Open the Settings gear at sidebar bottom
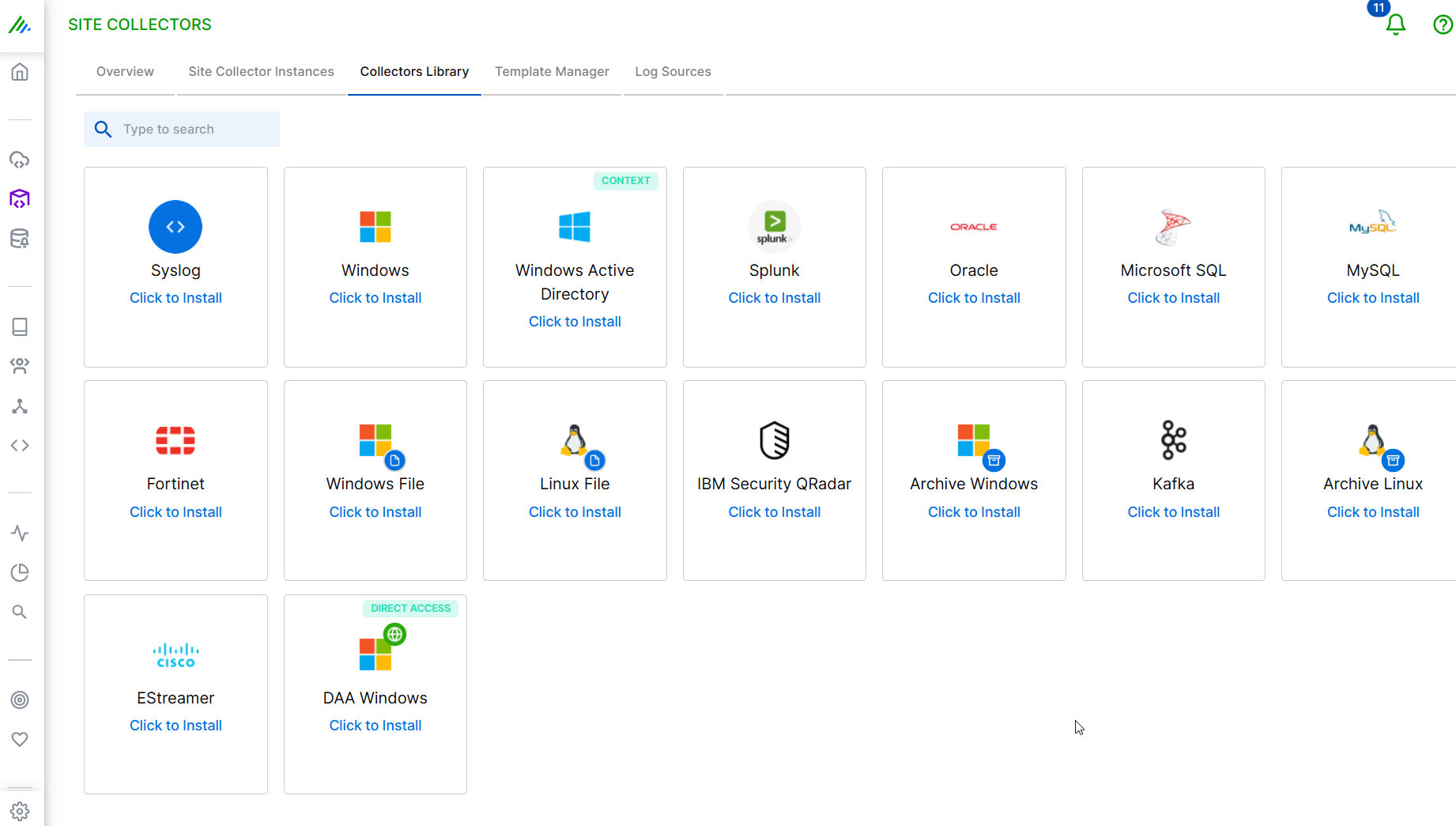Viewport: 1456px width, 826px height. 20,810
